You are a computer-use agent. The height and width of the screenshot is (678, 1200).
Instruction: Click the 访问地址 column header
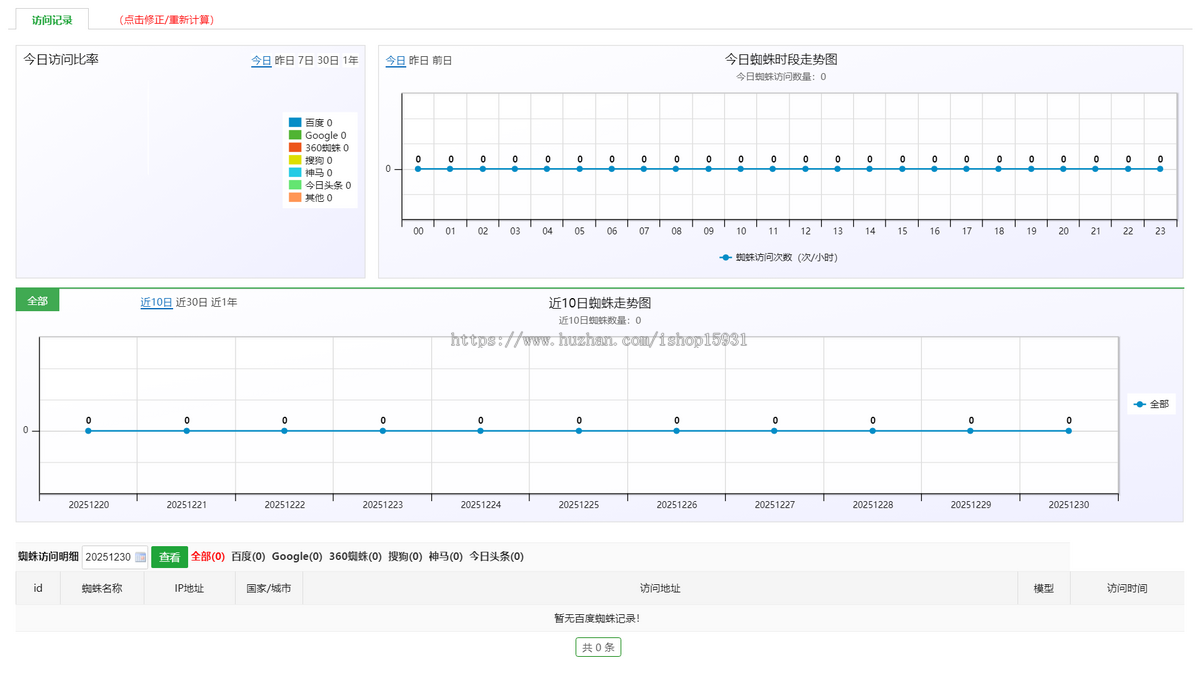[660, 589]
